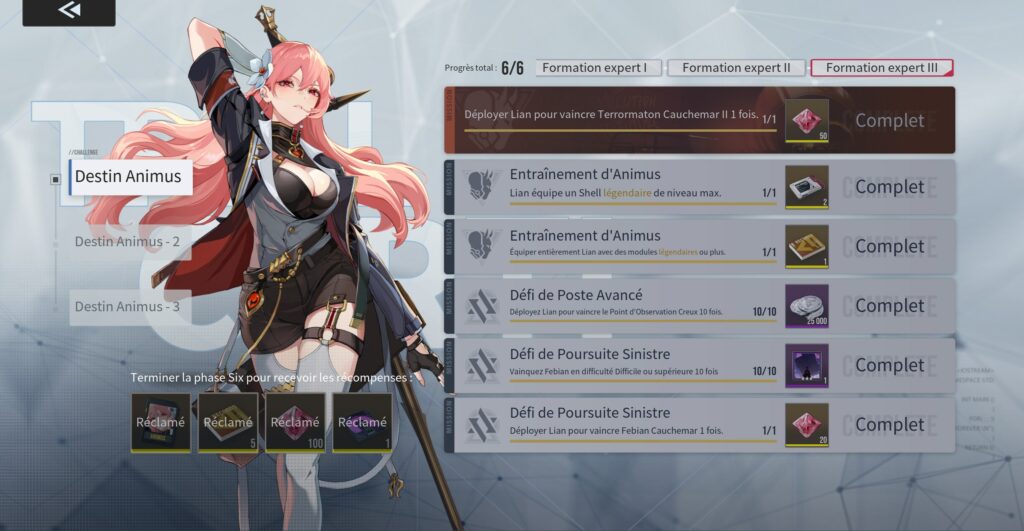
Task: Open the purple frame reward for Febian Difficile
Action: (807, 365)
